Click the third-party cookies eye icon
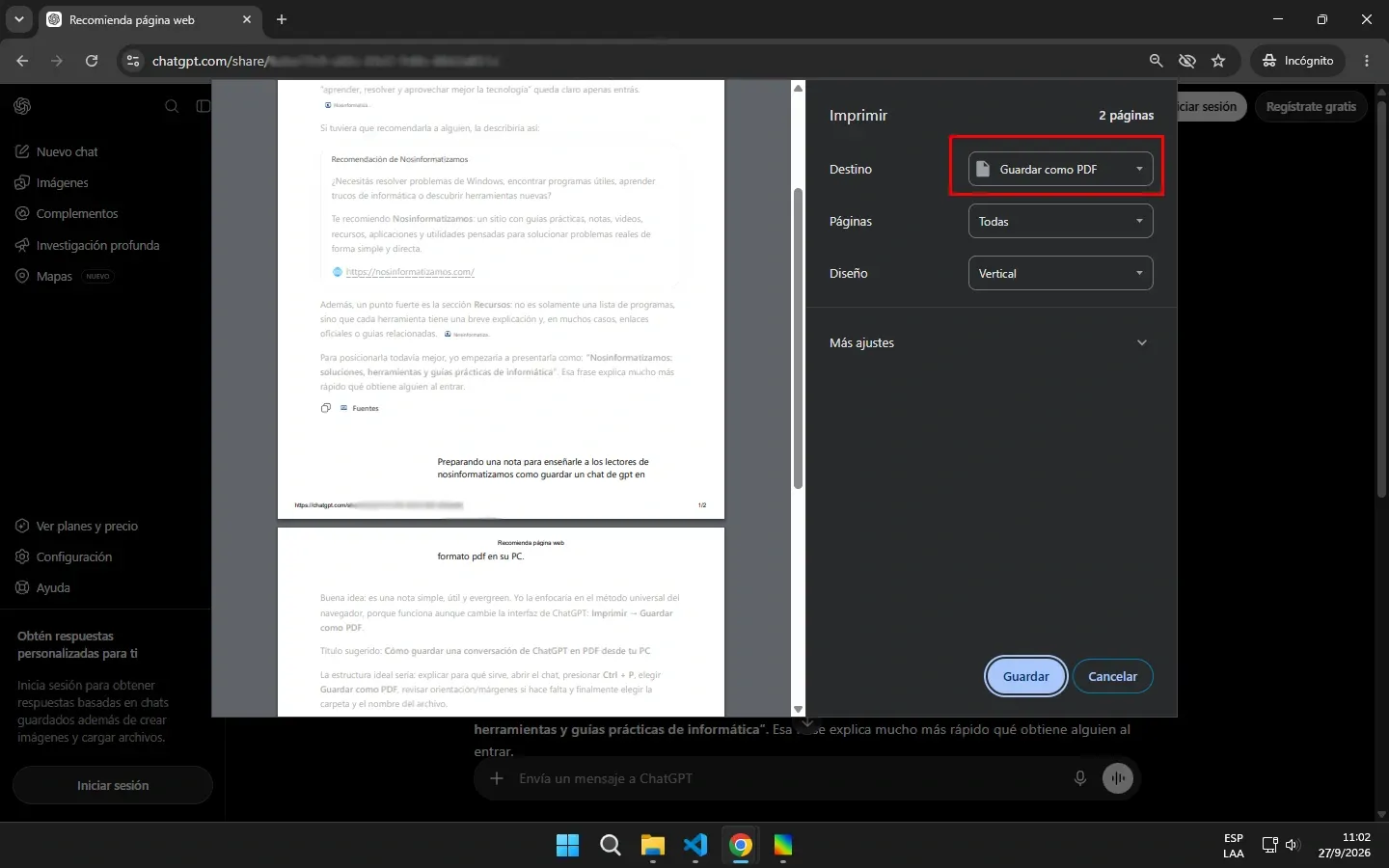The height and width of the screenshot is (868, 1389). [1186, 61]
